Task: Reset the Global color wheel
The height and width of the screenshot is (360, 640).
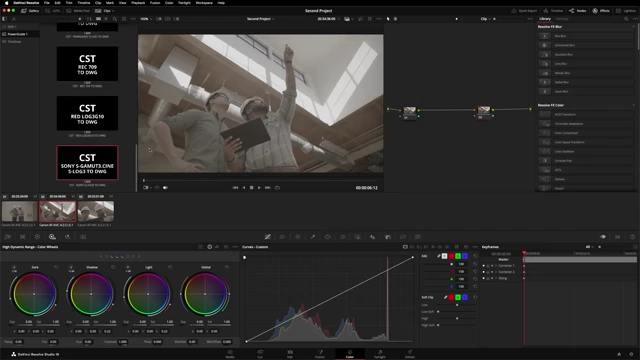Action: point(227,267)
